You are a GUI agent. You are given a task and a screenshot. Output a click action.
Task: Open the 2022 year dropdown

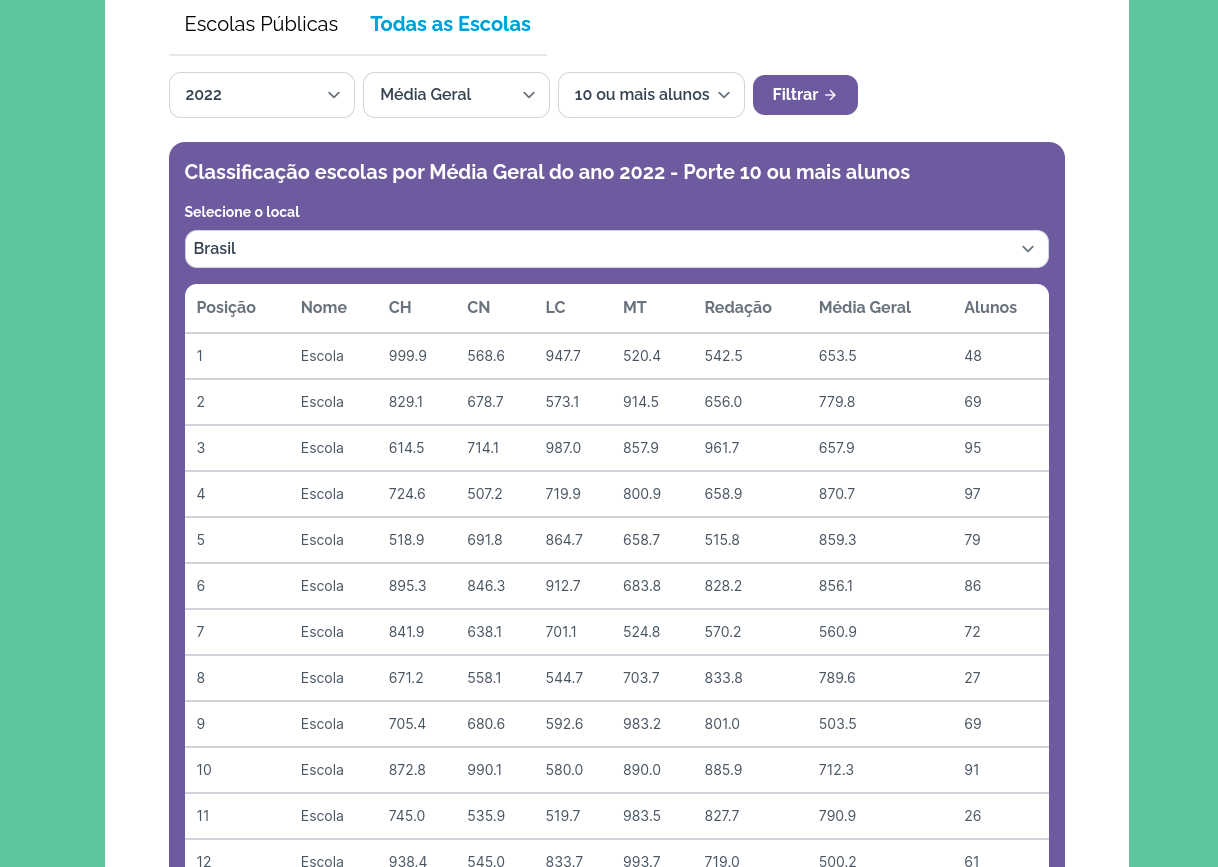tap(261, 95)
